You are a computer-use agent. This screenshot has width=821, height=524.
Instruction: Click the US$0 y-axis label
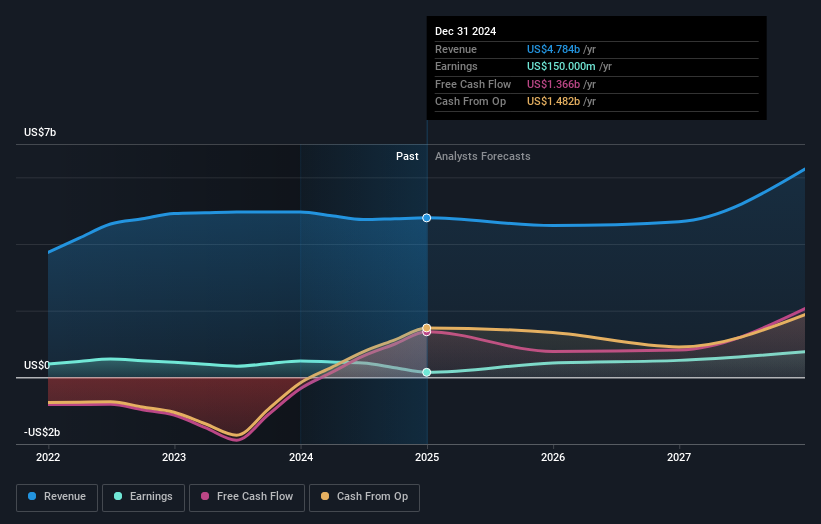point(37,365)
